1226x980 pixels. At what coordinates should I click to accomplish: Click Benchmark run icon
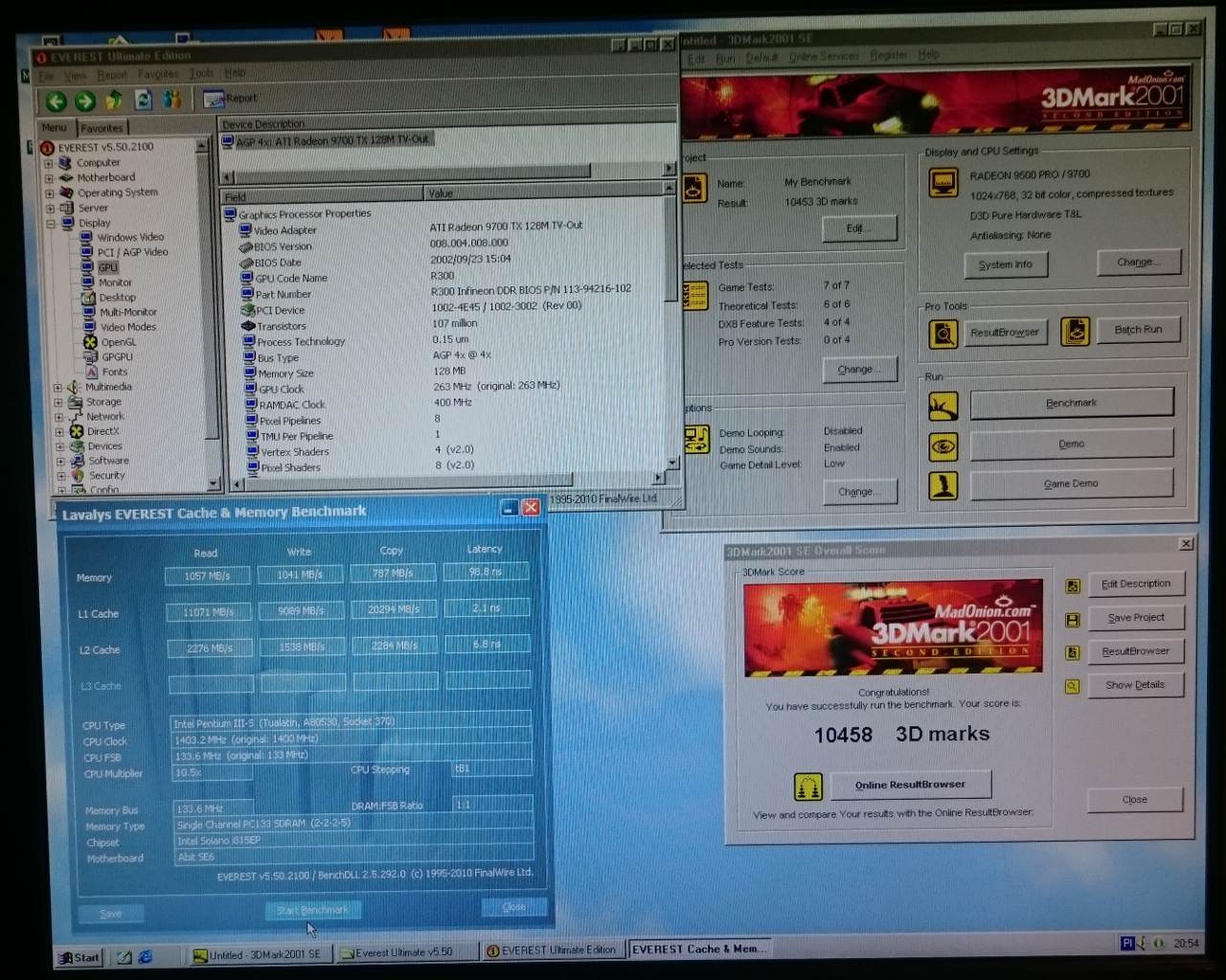coord(943,406)
